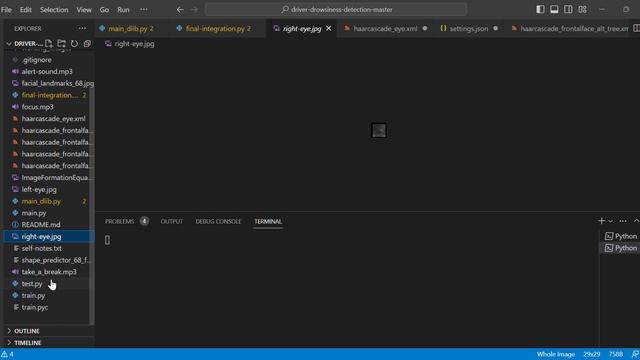Screen dimensions: 640x360
Task: Open haarcascade_eye.xml in Explorer
Action: (53, 119)
